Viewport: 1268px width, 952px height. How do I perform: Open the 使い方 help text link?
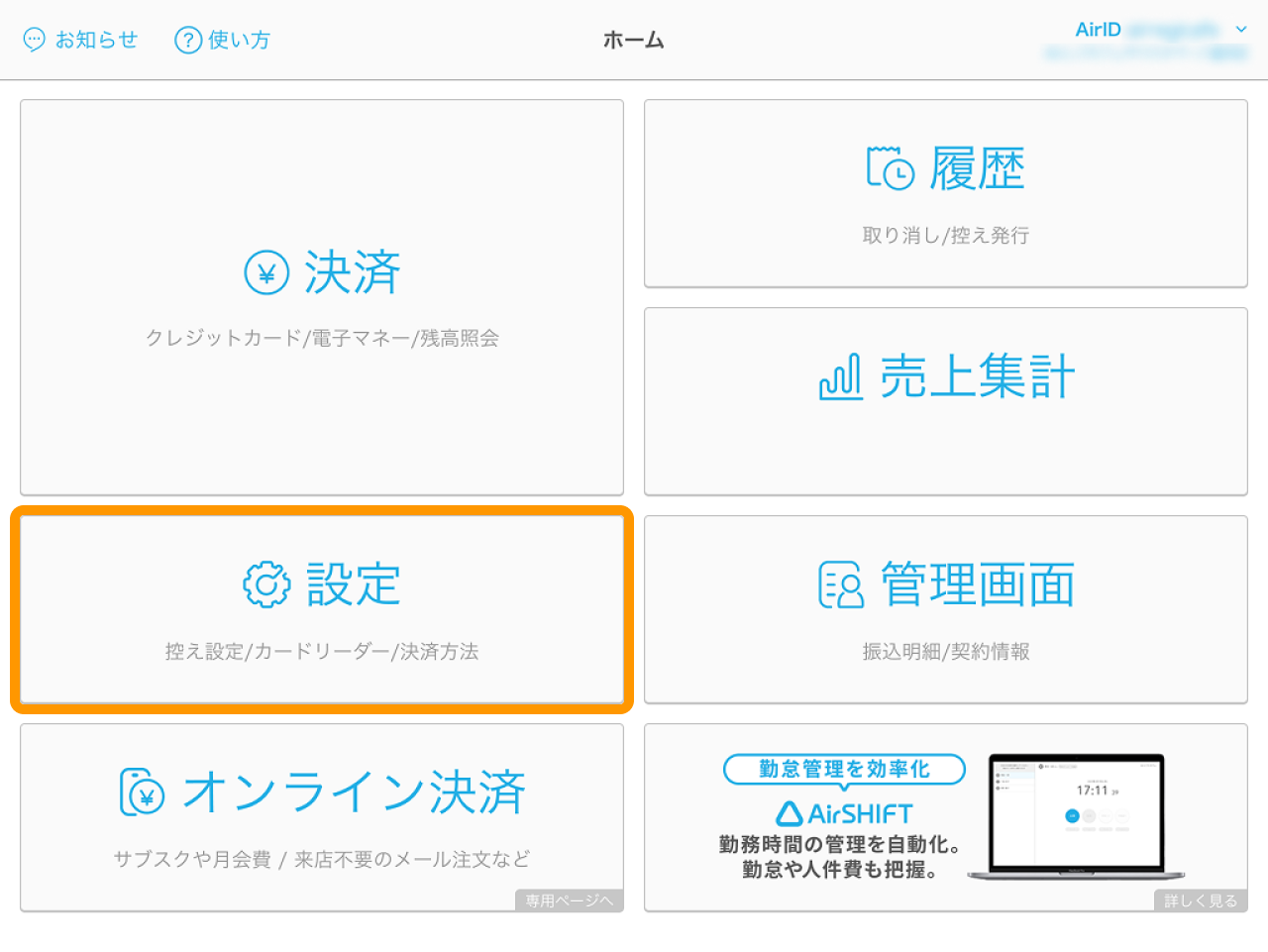click(x=239, y=40)
